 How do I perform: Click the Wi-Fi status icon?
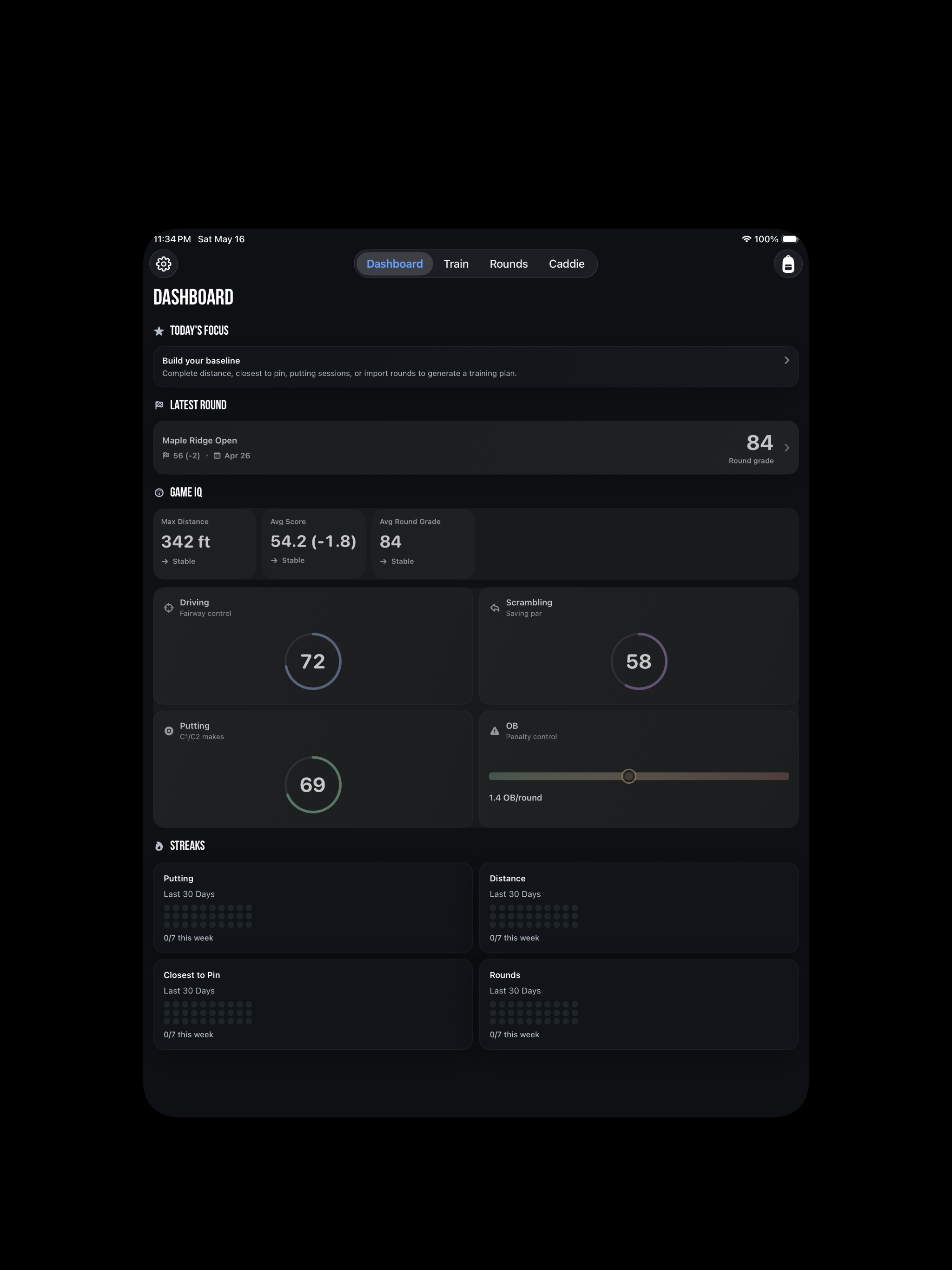pos(747,239)
